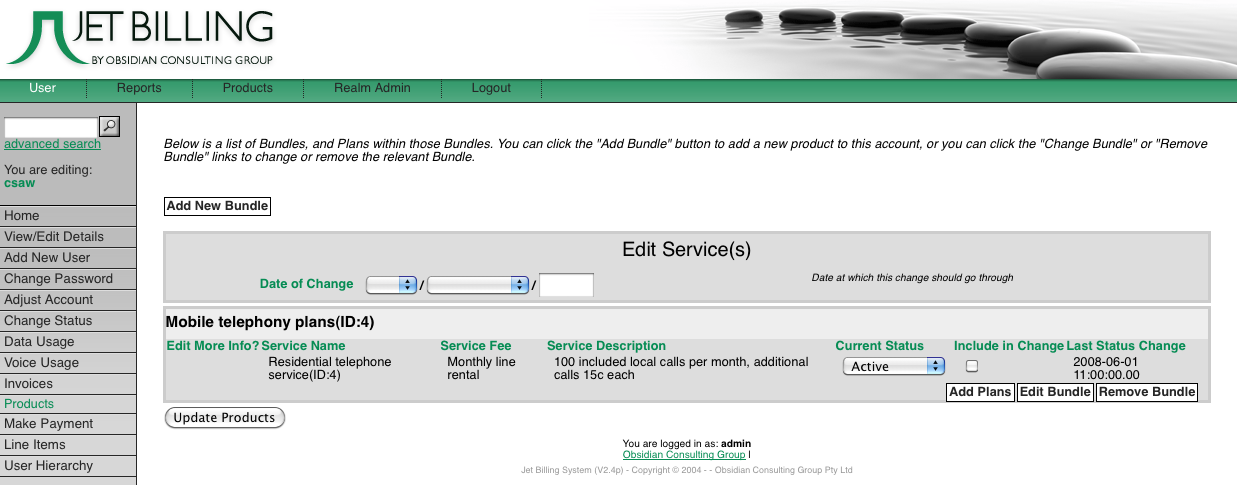Open the Date of Change month dropdown
Screen dimensions: 1237x485
pyautogui.click(x=477, y=285)
